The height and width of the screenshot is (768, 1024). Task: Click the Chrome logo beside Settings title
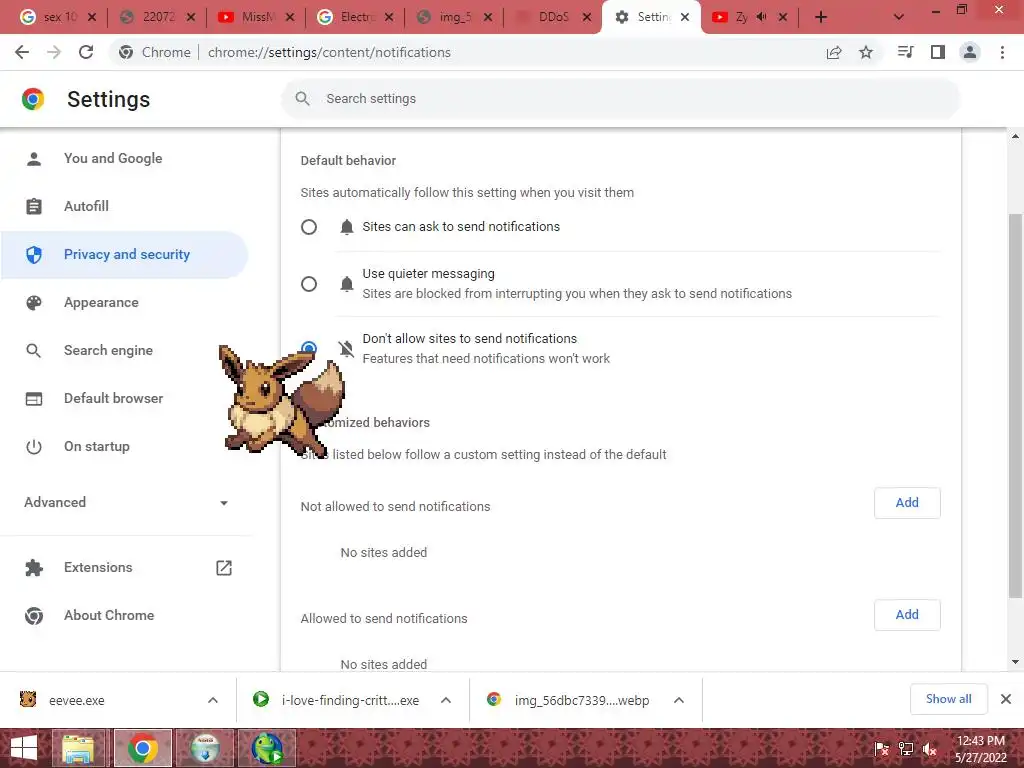tap(33, 99)
